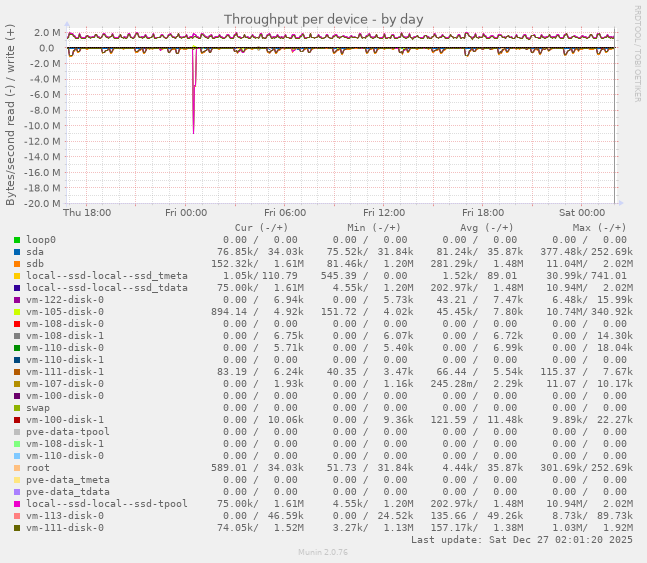Click the 'Sat 00:00' time axis label

(x=582, y=213)
